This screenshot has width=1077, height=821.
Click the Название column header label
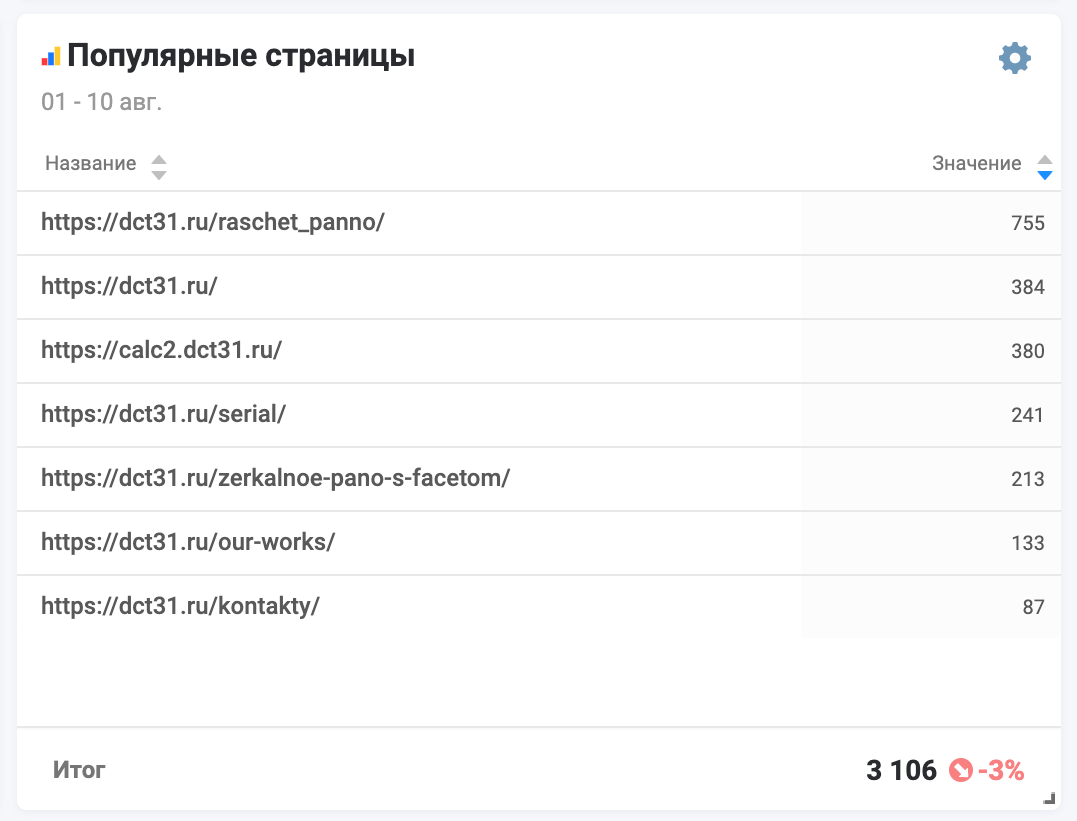91,164
